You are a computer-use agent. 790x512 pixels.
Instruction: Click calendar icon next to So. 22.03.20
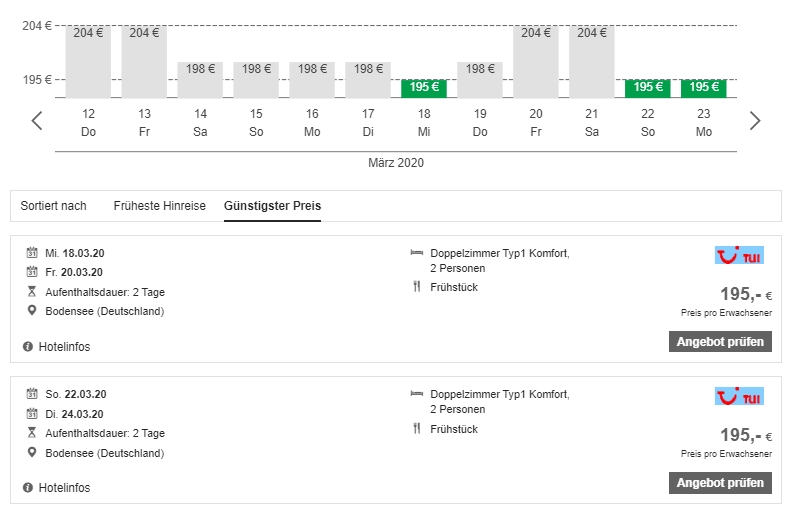pyautogui.click(x=31, y=394)
